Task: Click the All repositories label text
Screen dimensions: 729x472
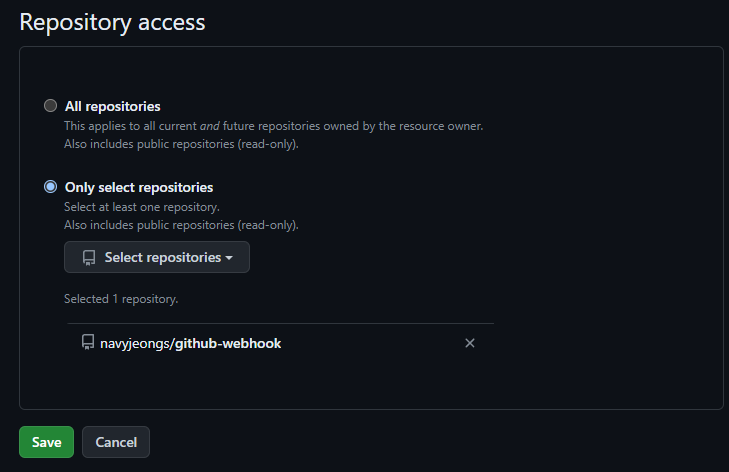Action: point(113,106)
